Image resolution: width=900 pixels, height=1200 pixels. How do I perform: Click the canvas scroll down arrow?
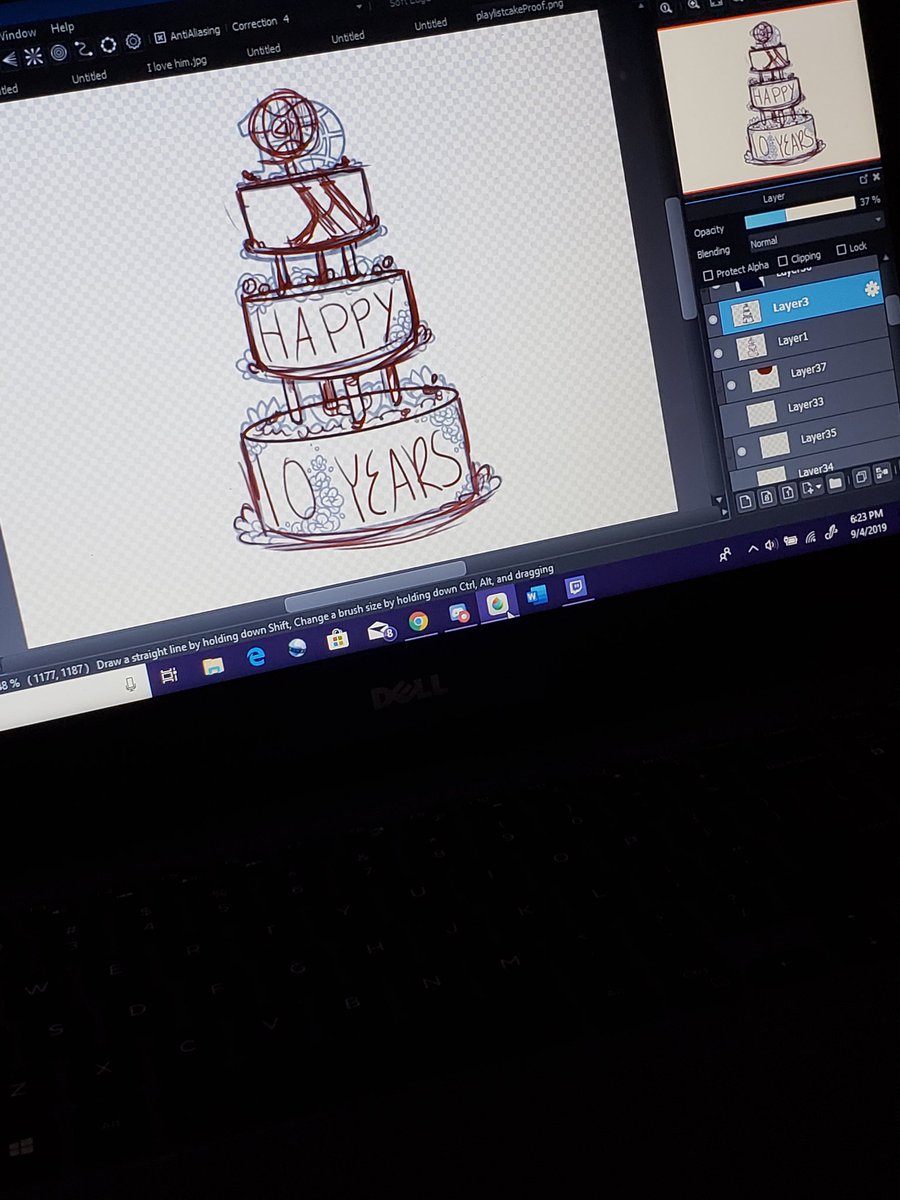click(717, 502)
